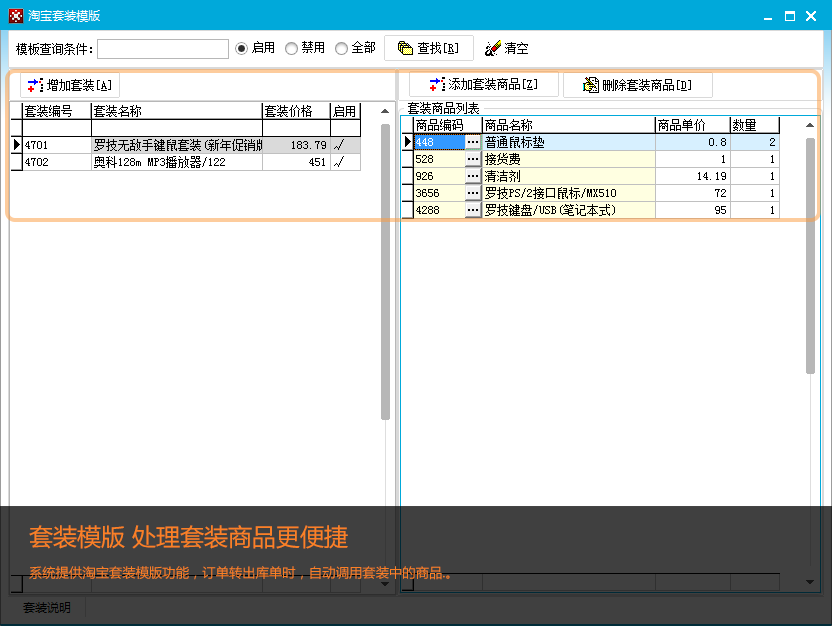Click the bundle list vertical scrollbar thumb
Image resolution: width=832 pixels, height=626 pixels.
pyautogui.click(x=385, y=272)
